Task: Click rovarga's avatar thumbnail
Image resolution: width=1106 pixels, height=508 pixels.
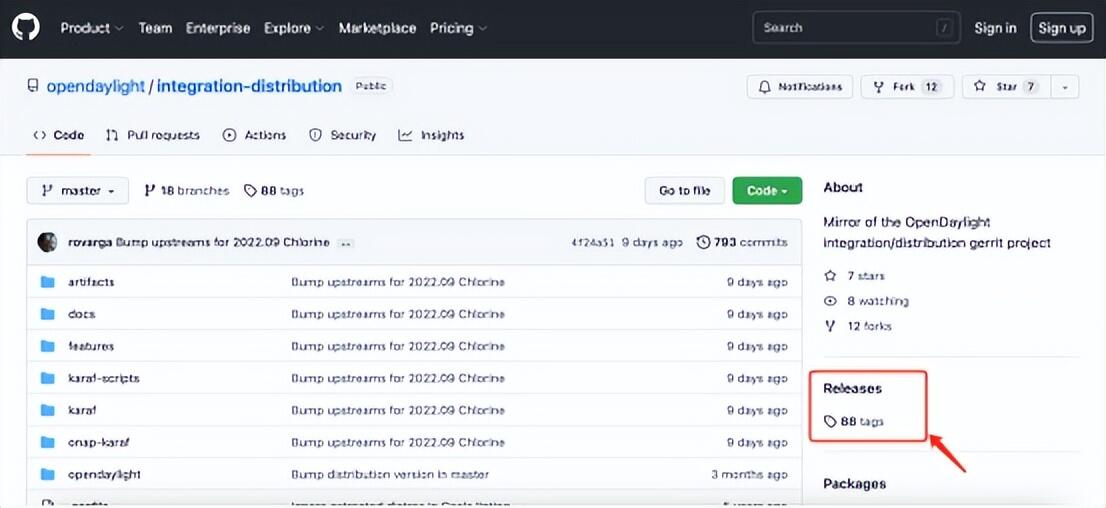Action: pyautogui.click(x=47, y=242)
